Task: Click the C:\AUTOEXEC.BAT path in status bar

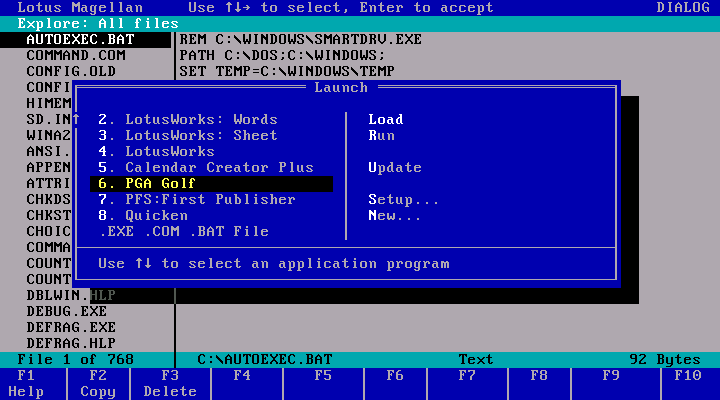Action: click(264, 360)
